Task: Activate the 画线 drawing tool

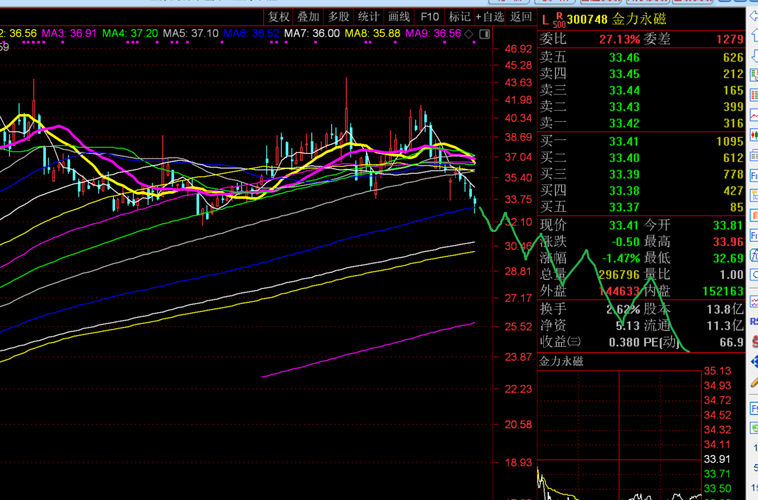Action: (399, 17)
